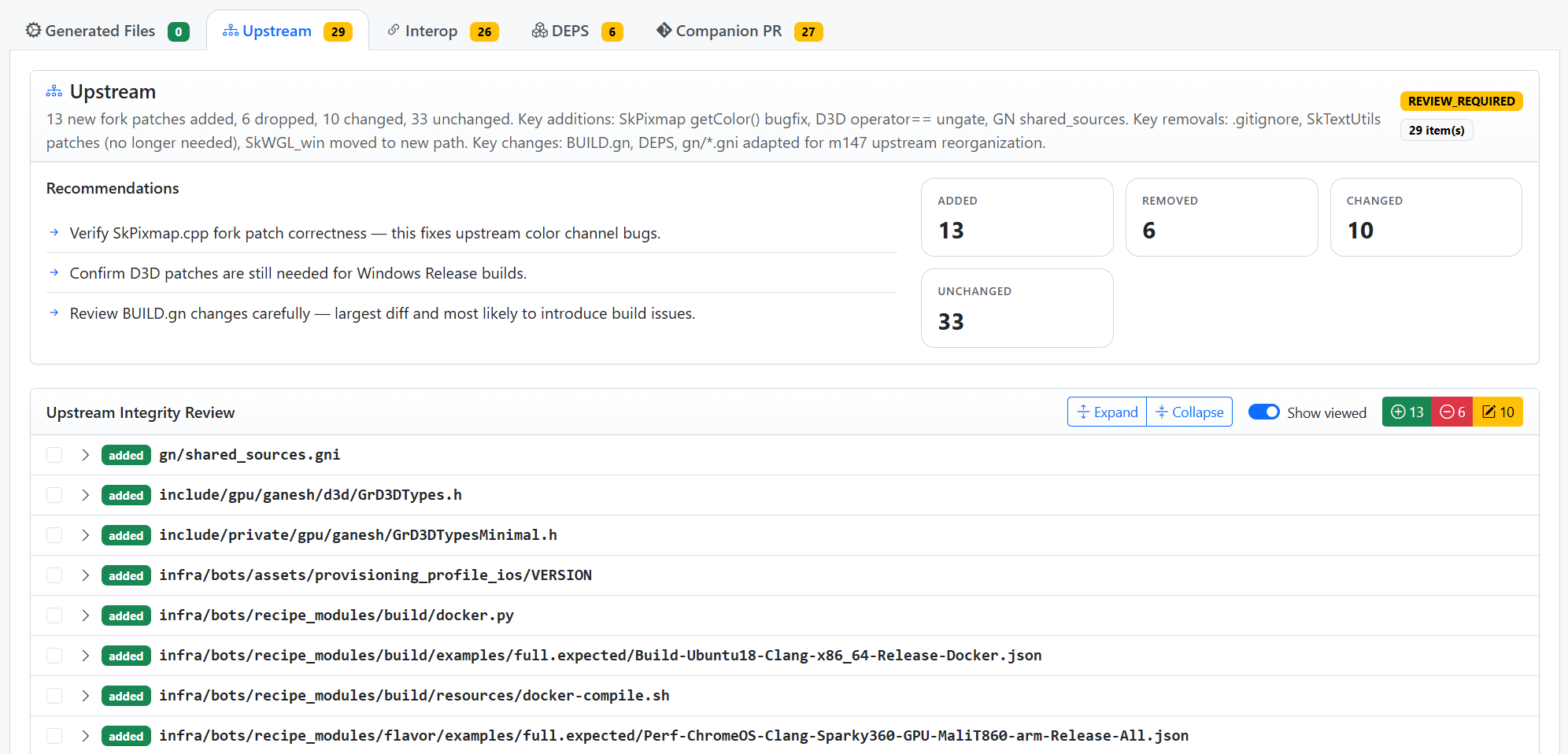
Task: Expand the GrD3DTypesMinimal.h row
Action: (x=85, y=535)
